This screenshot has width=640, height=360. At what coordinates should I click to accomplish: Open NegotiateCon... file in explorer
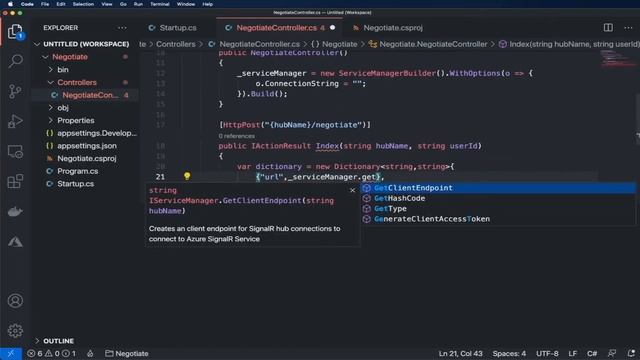click(x=90, y=95)
